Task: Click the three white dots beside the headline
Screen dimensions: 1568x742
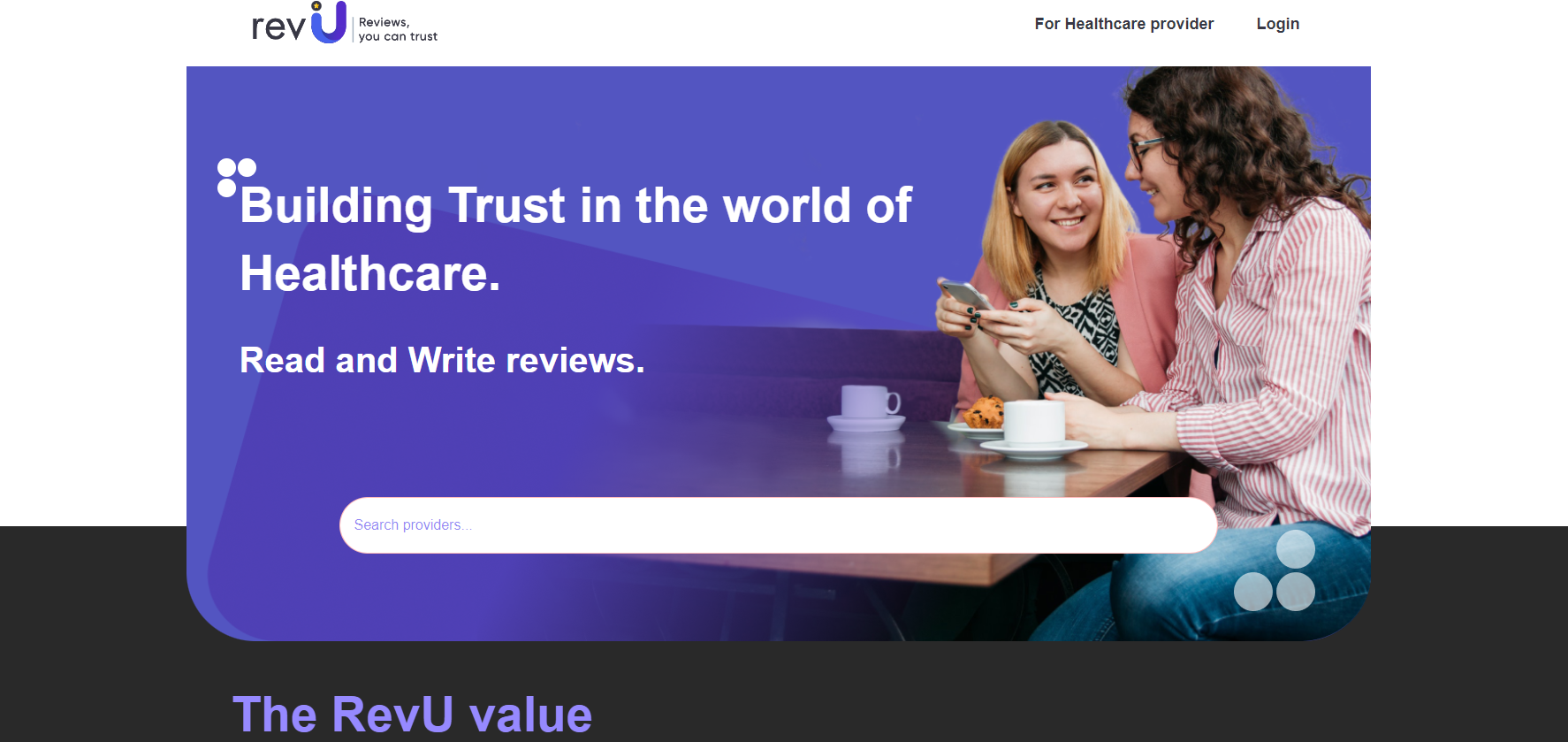Action: pos(236,178)
